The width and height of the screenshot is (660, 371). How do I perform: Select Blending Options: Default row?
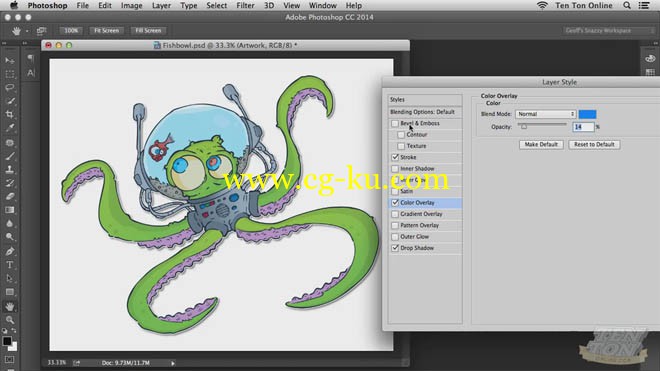425,112
